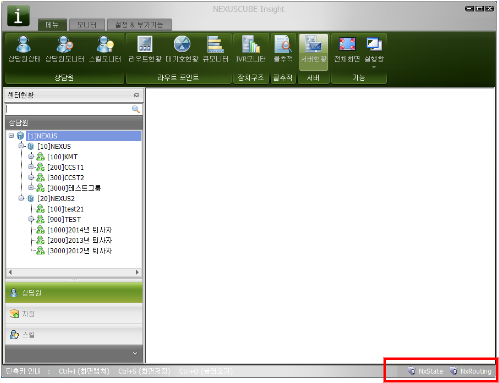Click the [20]NEXUS2 cube icon
This screenshot has width=499, height=383.
31,198
